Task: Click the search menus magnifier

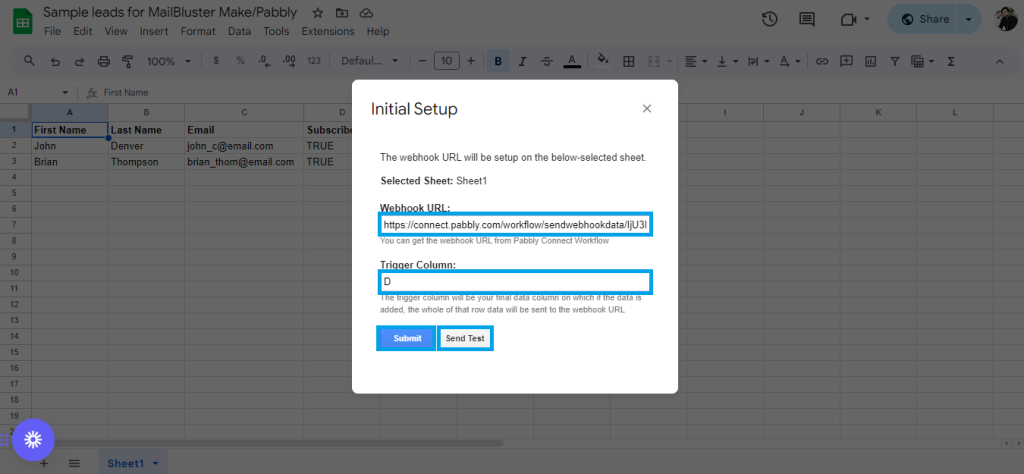Action: tap(29, 61)
